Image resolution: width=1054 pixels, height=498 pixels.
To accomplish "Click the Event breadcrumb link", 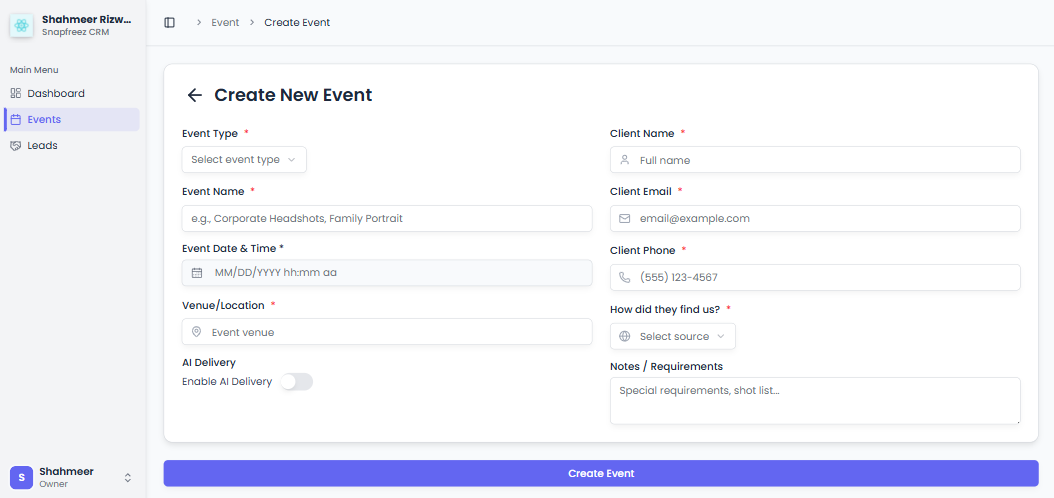I will click(x=225, y=22).
